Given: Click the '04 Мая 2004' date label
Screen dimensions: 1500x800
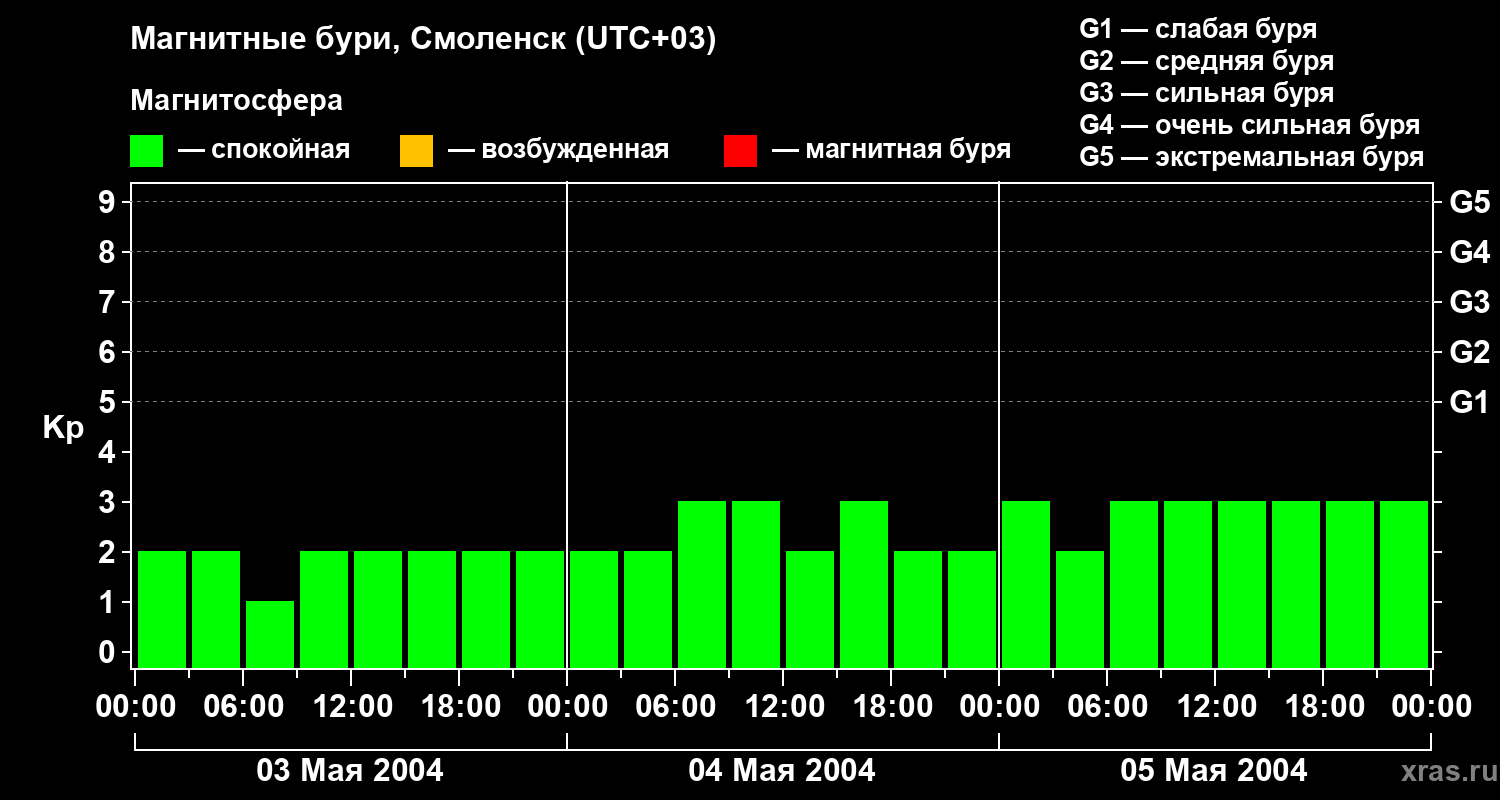Looking at the screenshot, I should point(782,770).
